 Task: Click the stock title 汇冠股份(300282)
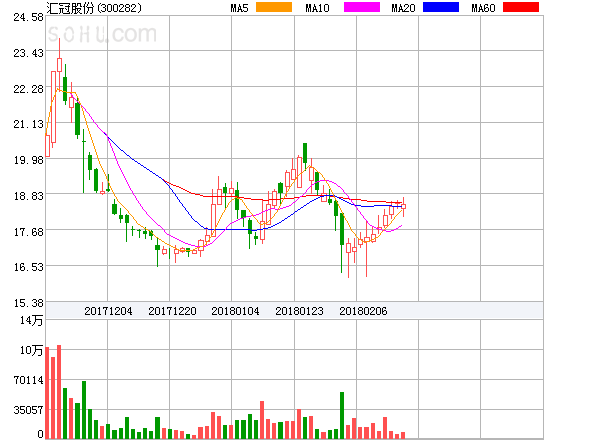94,8
